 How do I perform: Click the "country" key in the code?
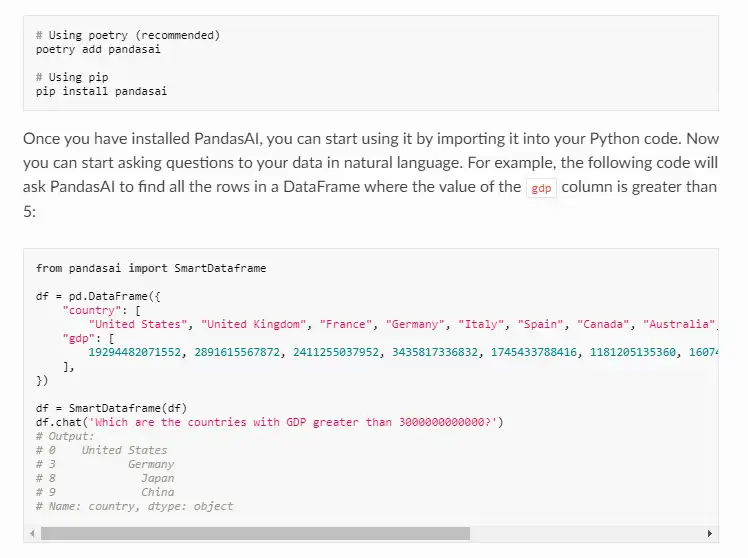(92, 310)
